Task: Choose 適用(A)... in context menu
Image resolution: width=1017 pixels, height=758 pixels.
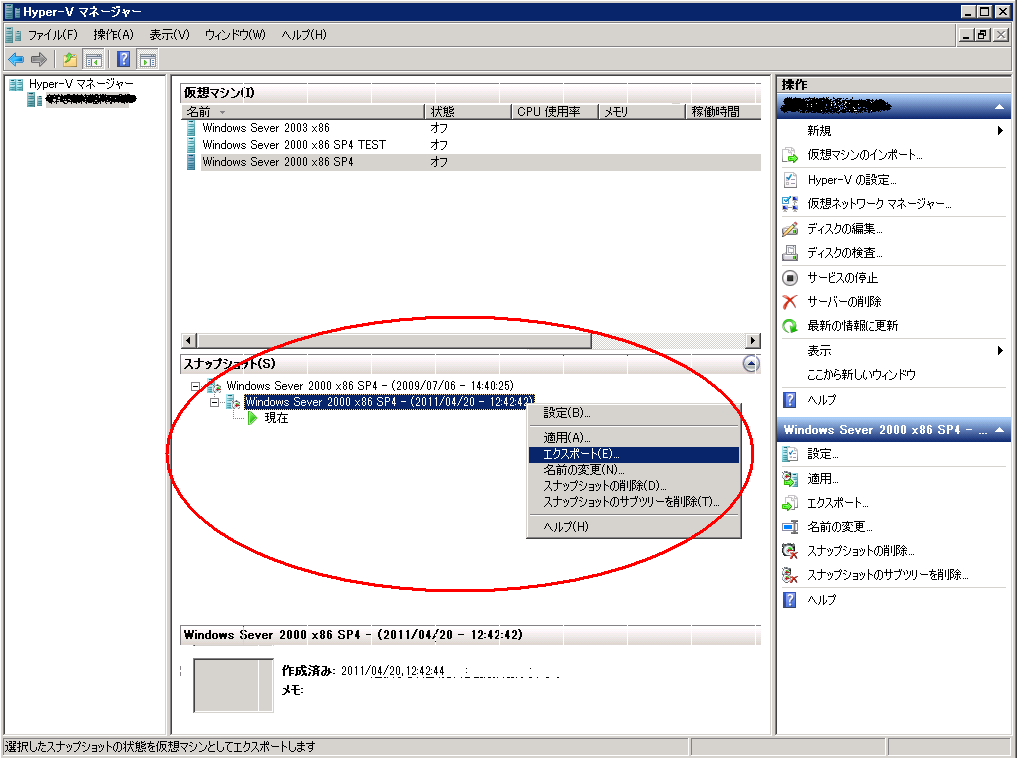Action: [x=634, y=438]
